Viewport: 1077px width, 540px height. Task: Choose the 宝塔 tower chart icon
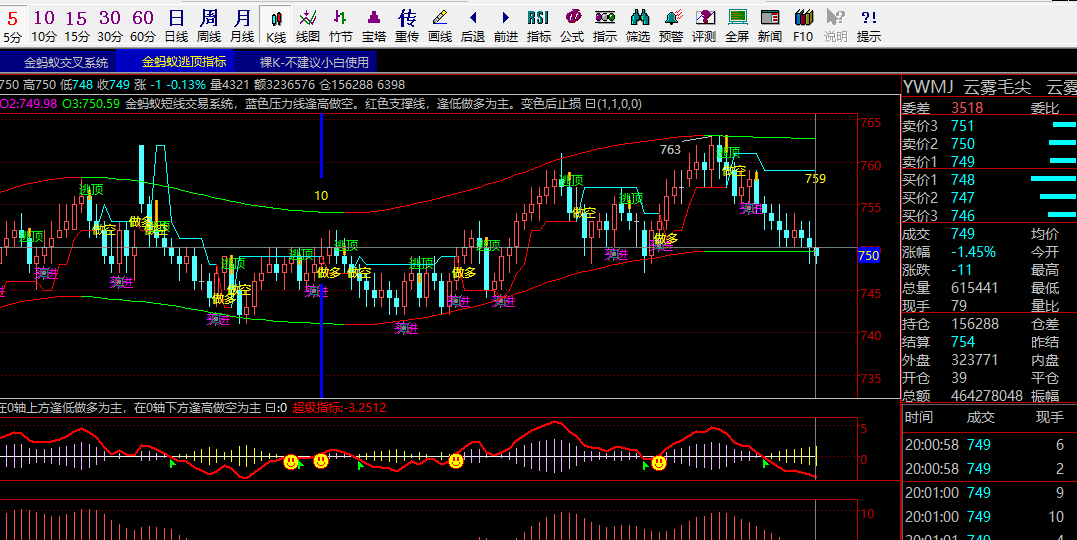click(x=374, y=25)
